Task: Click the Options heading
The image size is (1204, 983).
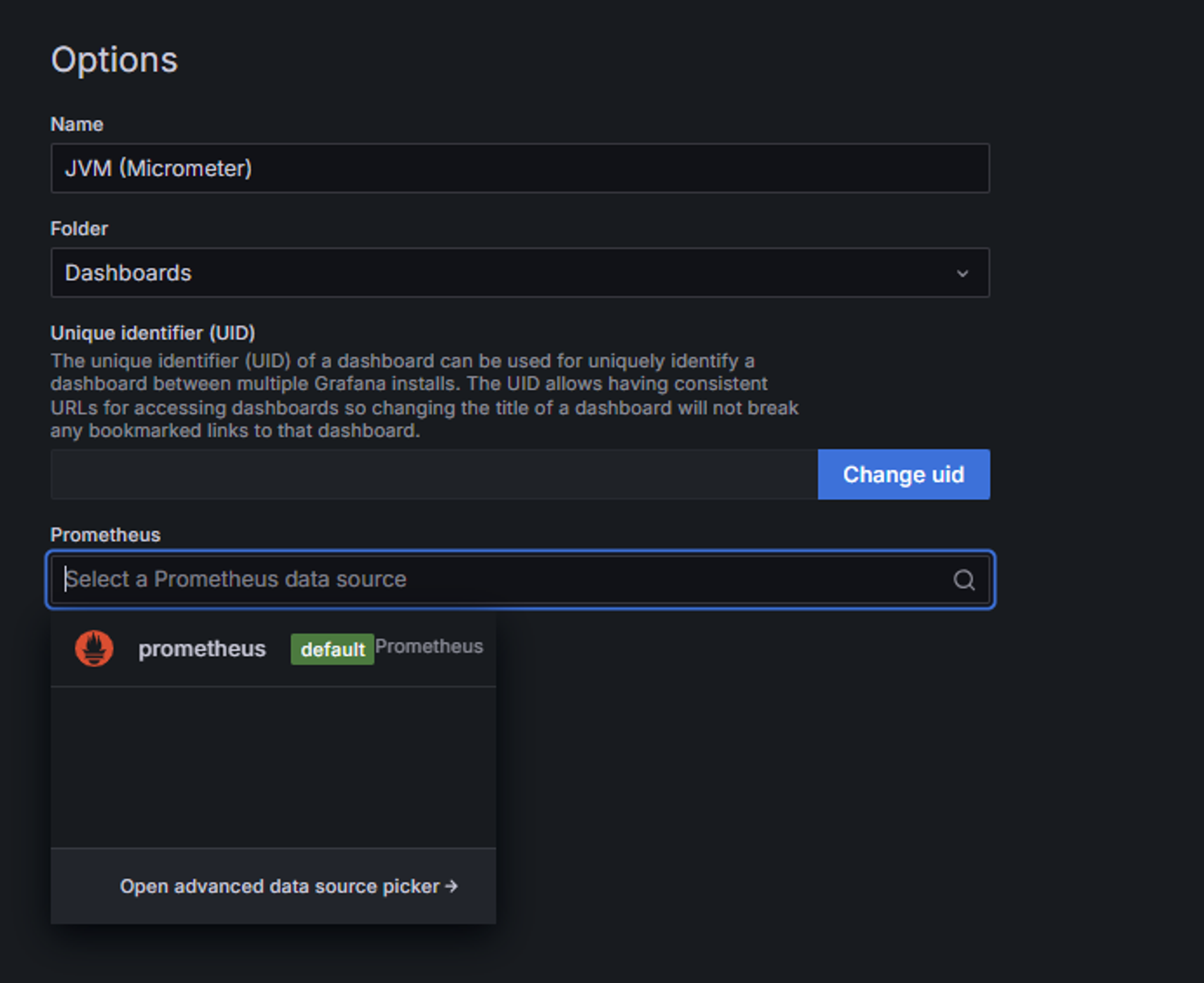Action: tap(114, 60)
